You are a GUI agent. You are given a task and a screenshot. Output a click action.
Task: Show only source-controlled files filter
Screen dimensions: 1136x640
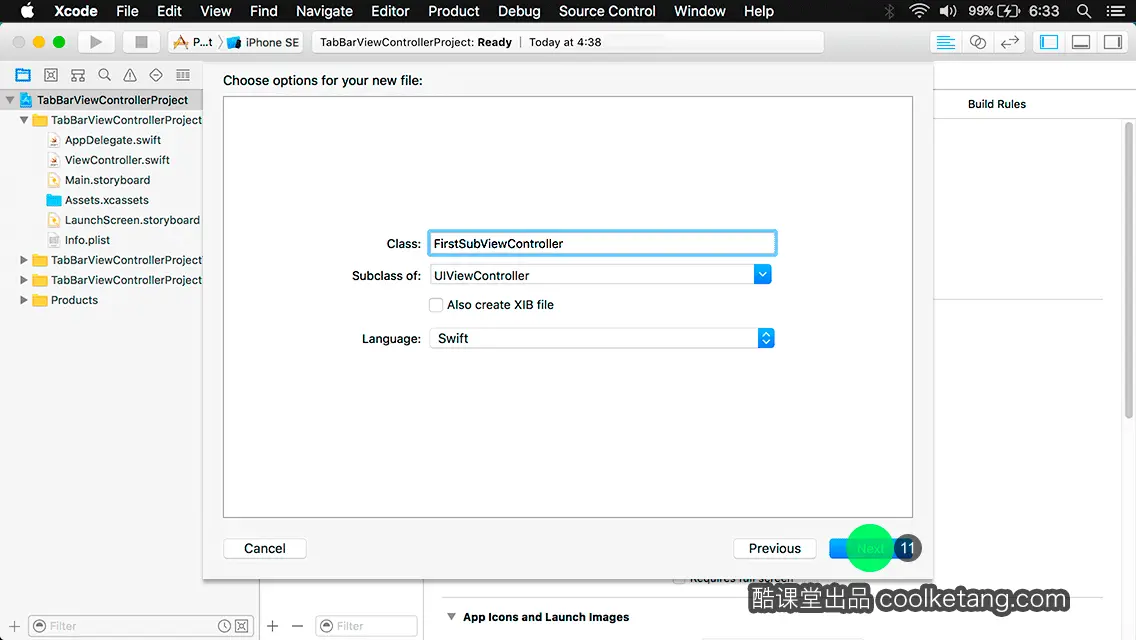242,626
